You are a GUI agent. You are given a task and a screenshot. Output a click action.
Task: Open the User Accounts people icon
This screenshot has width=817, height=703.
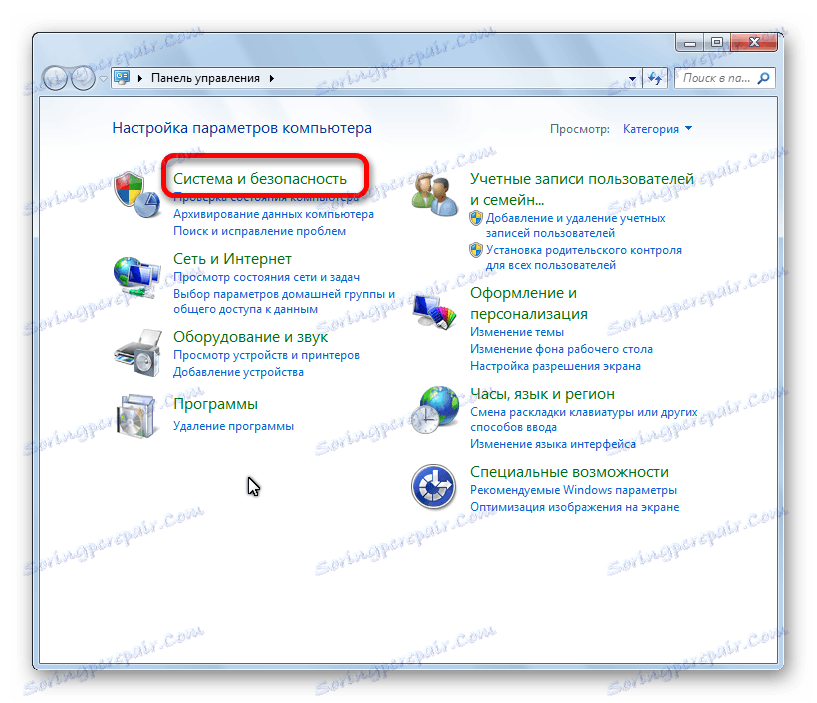click(x=434, y=195)
